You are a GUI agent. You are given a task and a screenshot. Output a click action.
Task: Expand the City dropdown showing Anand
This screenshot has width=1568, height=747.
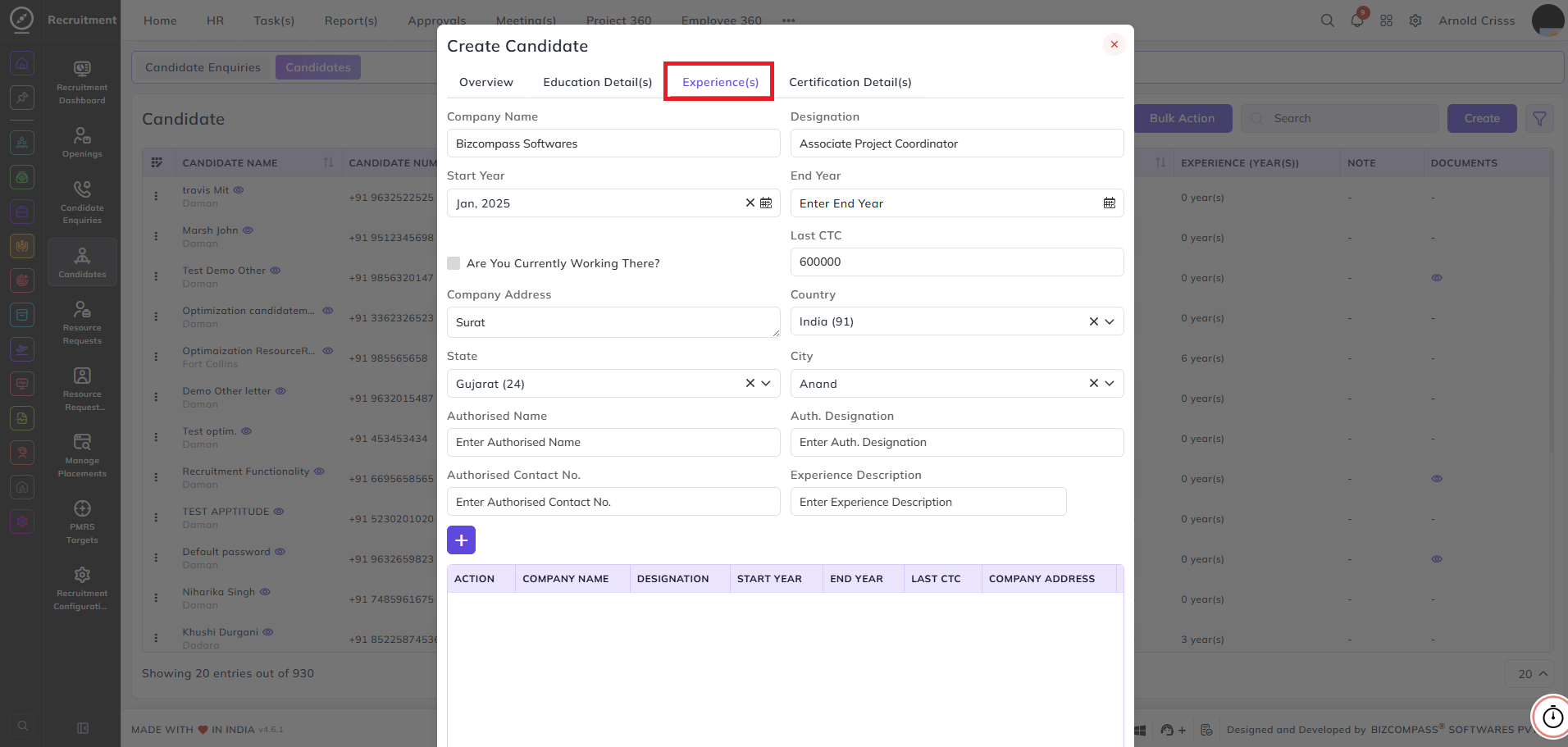[x=1110, y=383]
